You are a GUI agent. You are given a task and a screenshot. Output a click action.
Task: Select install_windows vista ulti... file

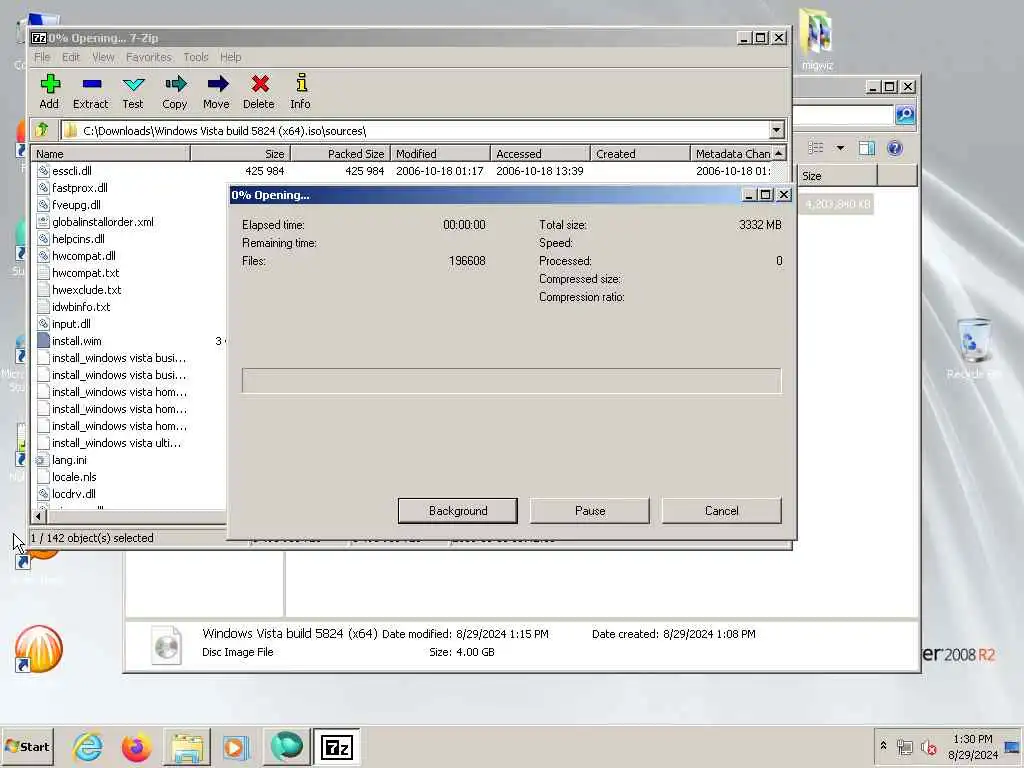point(116,443)
